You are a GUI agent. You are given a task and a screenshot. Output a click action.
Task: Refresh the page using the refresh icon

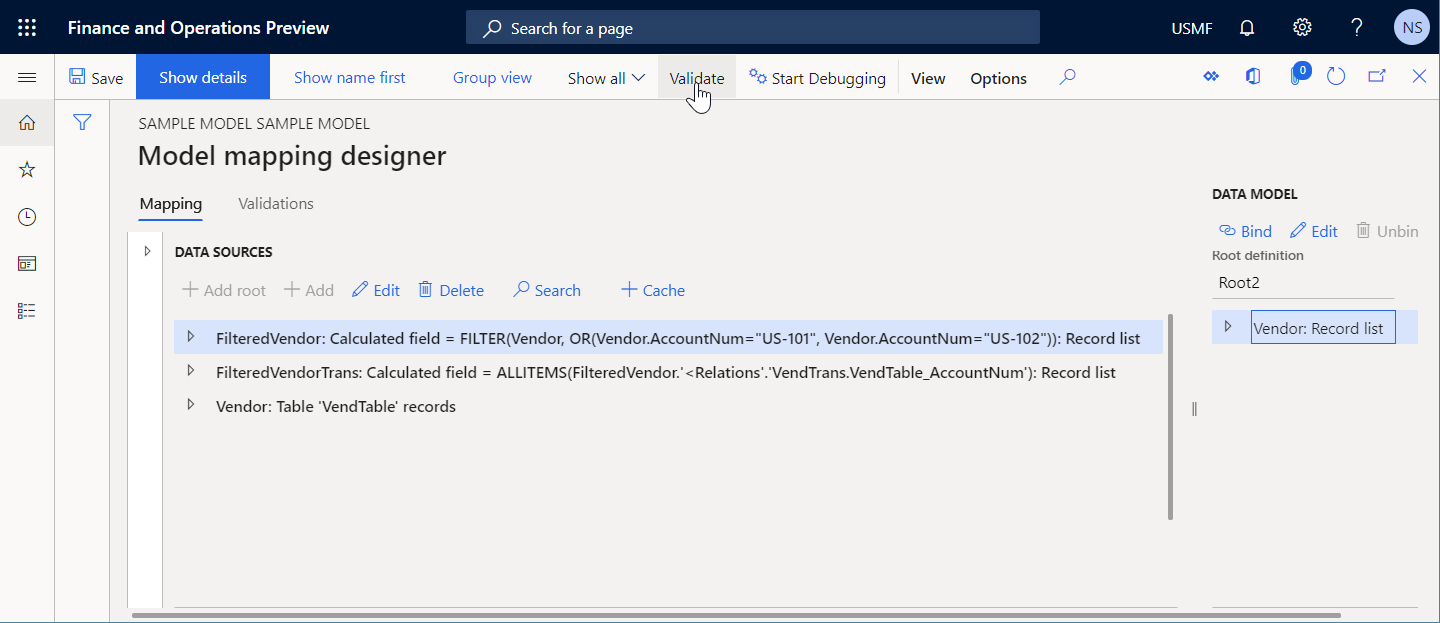[x=1336, y=76]
